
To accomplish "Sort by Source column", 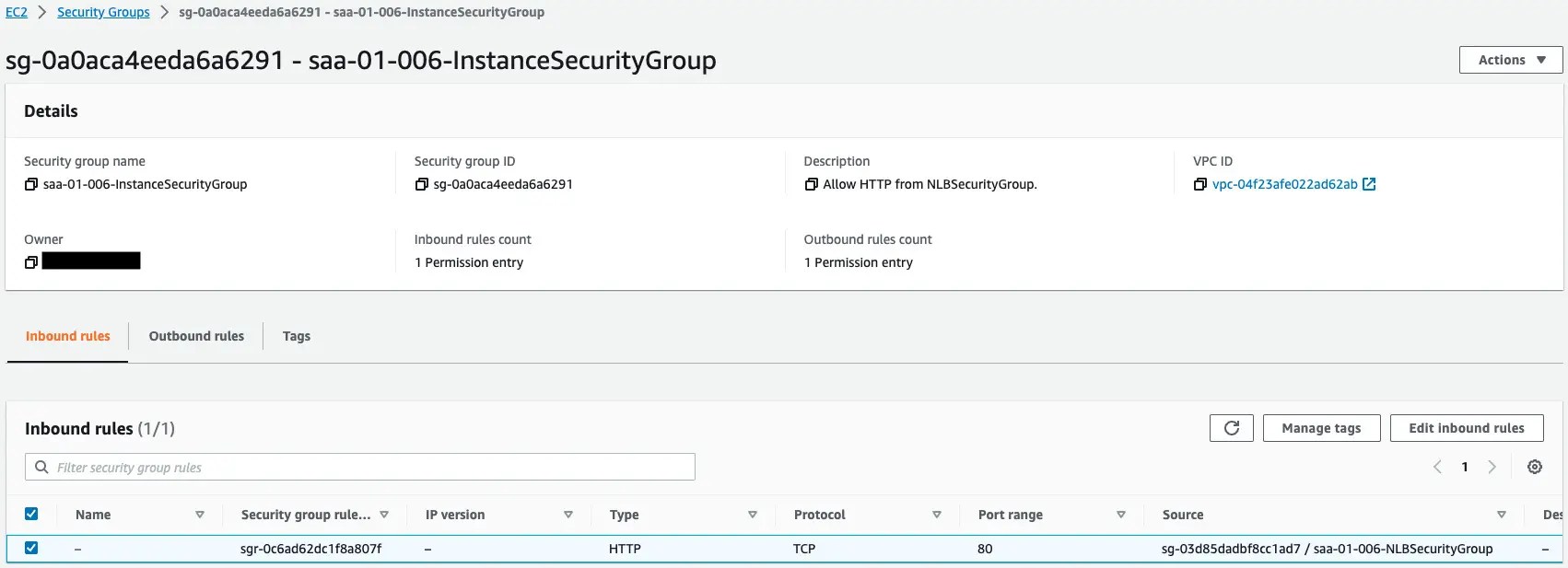I will click(1502, 515).
